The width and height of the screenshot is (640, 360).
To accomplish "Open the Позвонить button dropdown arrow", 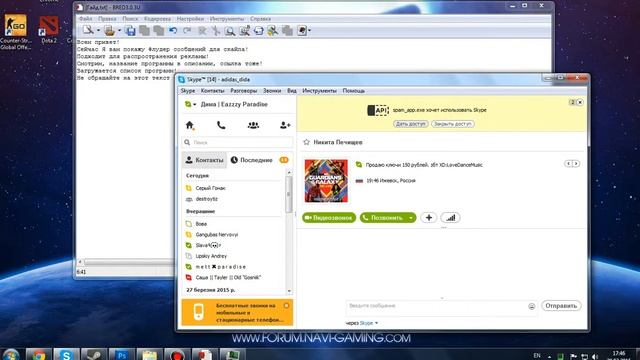I will pos(411,218).
